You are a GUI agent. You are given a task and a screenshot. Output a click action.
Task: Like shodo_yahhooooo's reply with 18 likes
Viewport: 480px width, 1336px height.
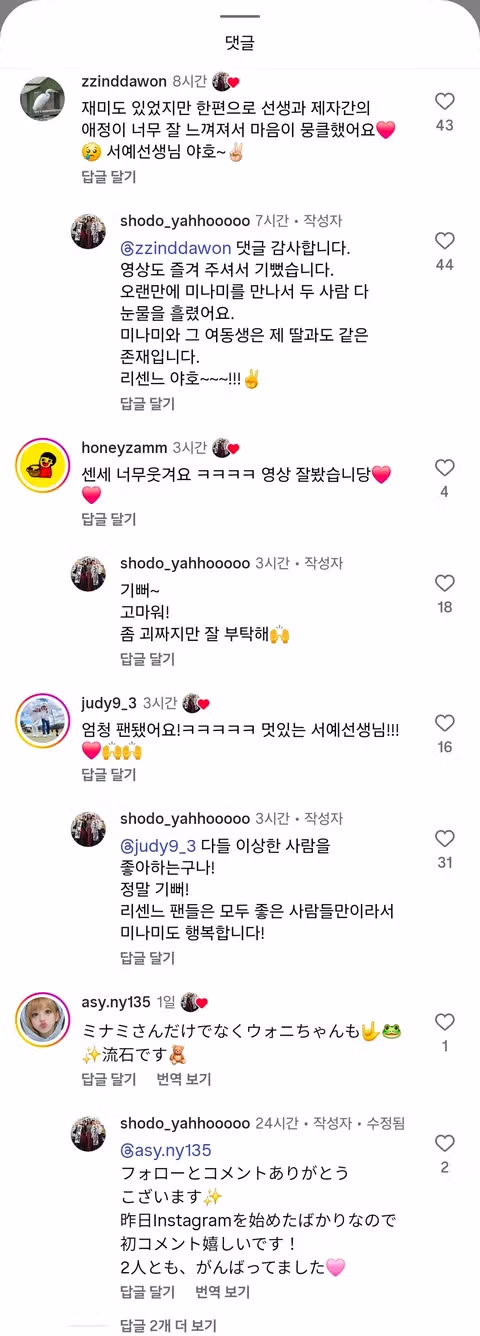[445, 583]
